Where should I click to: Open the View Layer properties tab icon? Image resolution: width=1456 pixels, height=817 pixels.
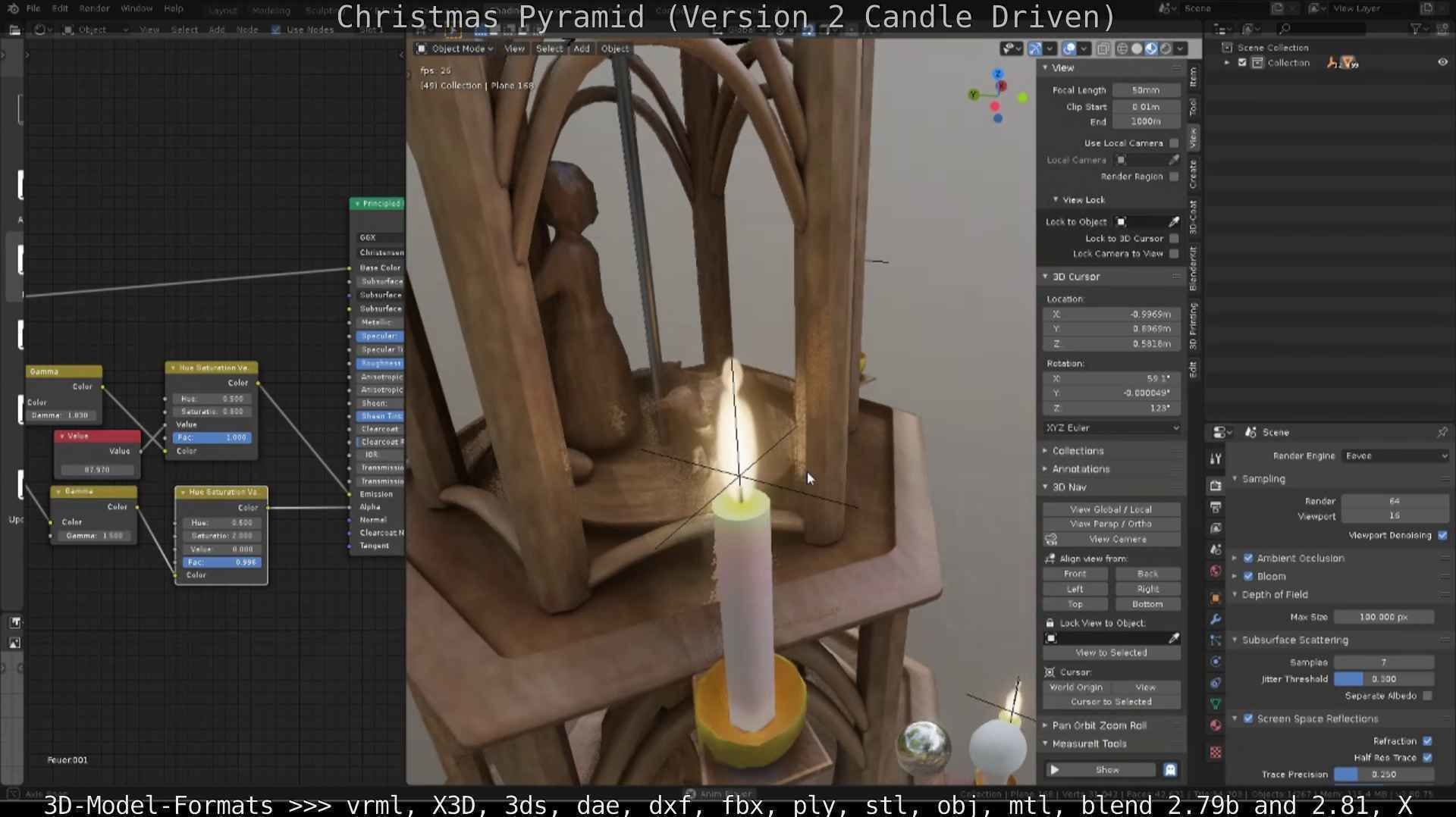[1216, 528]
